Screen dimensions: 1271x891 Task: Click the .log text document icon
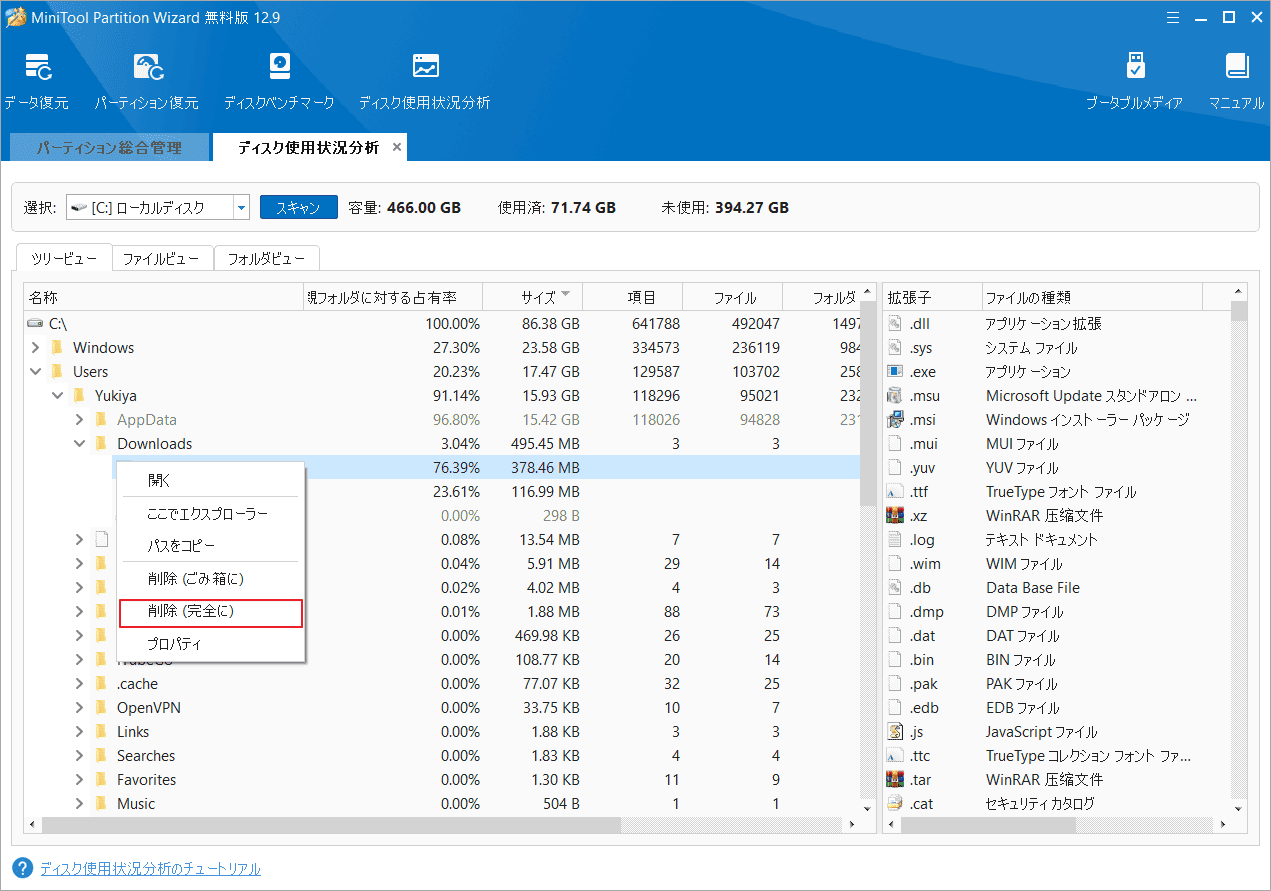(x=896, y=540)
